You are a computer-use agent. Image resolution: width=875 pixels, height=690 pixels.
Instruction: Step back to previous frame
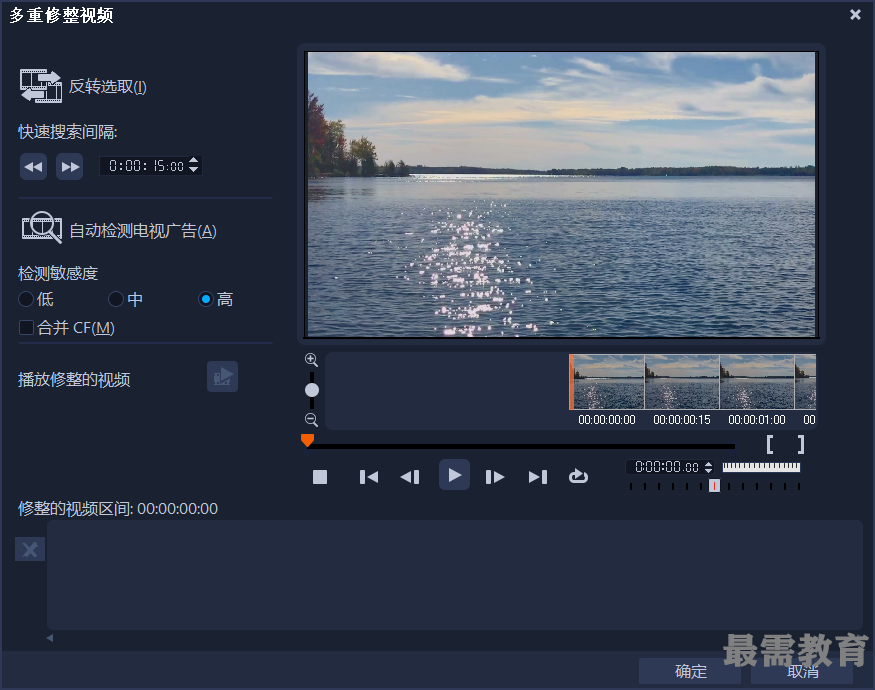(410, 477)
